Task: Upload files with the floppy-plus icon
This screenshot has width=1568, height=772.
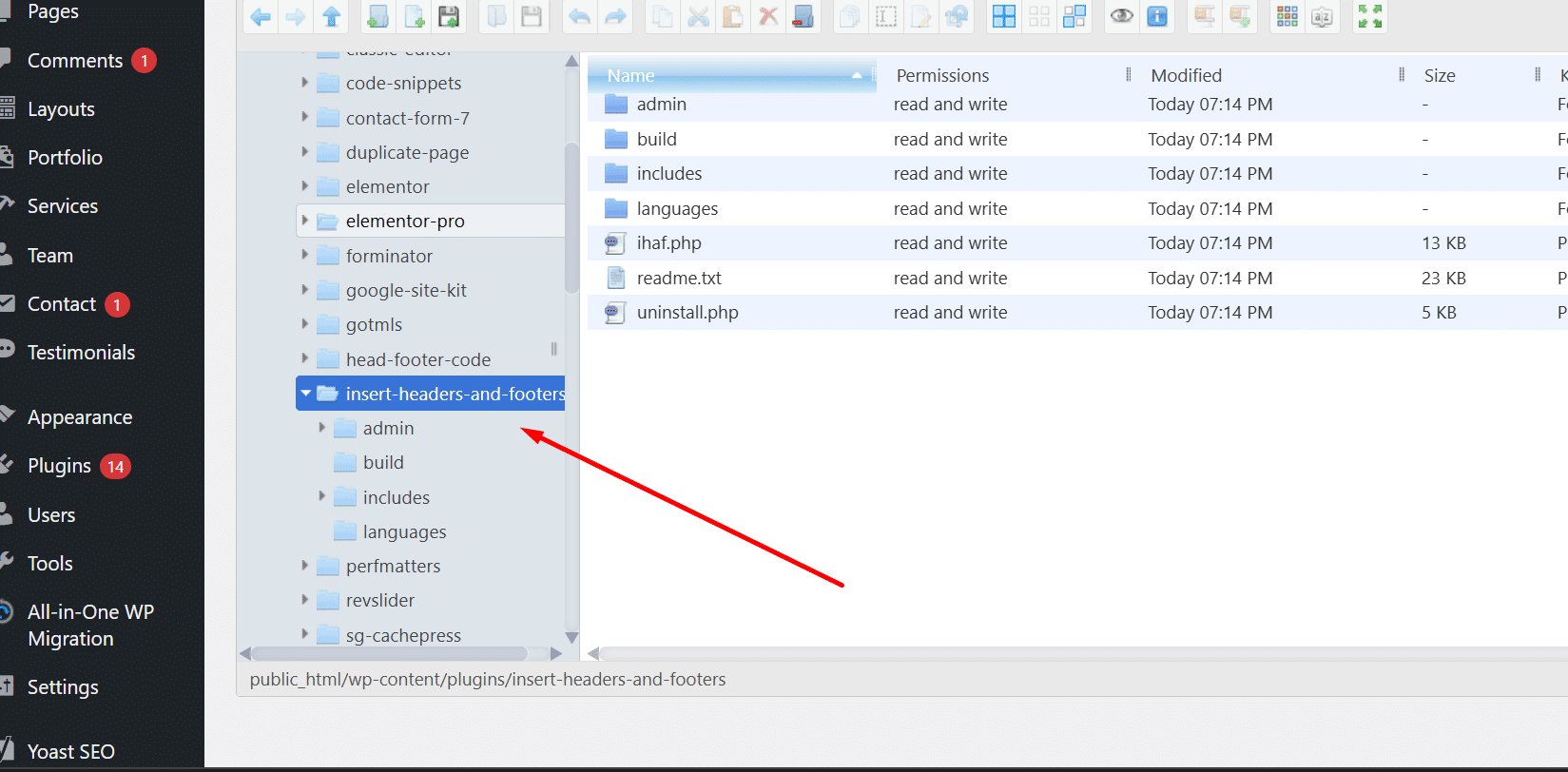Action: coord(449,16)
